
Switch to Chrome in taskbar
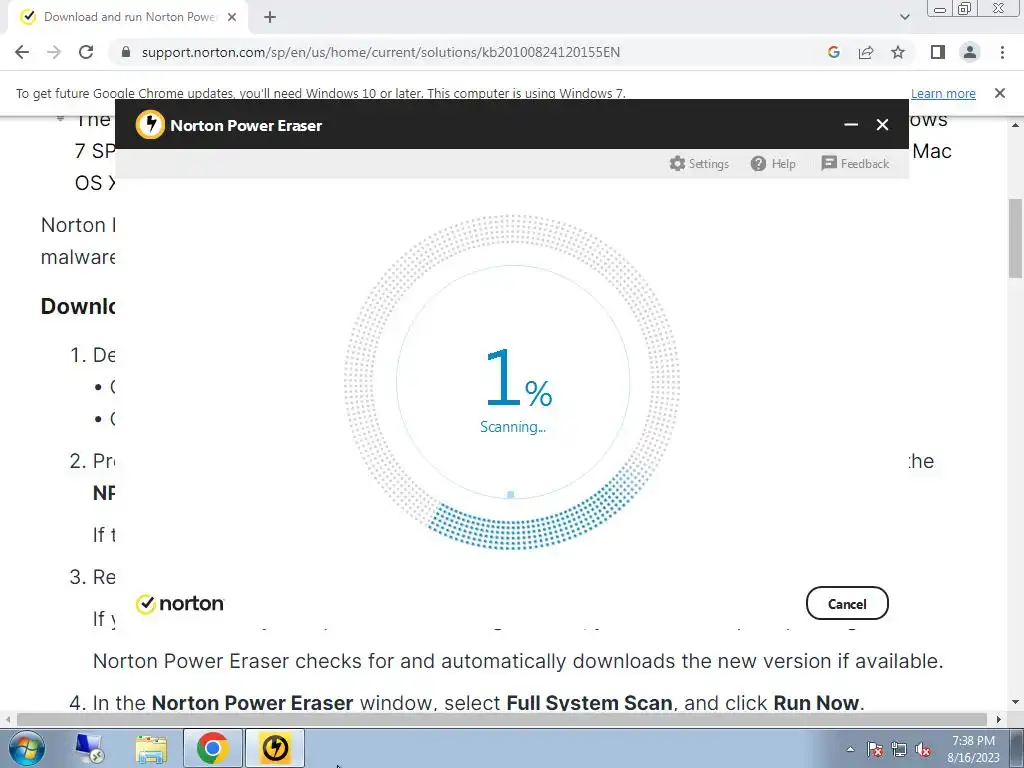[212, 748]
